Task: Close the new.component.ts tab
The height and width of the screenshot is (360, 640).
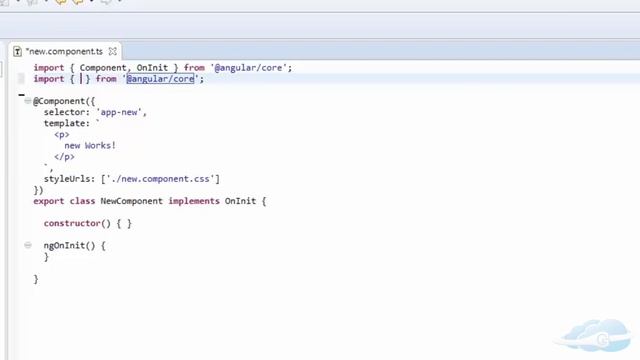Action: point(113,51)
